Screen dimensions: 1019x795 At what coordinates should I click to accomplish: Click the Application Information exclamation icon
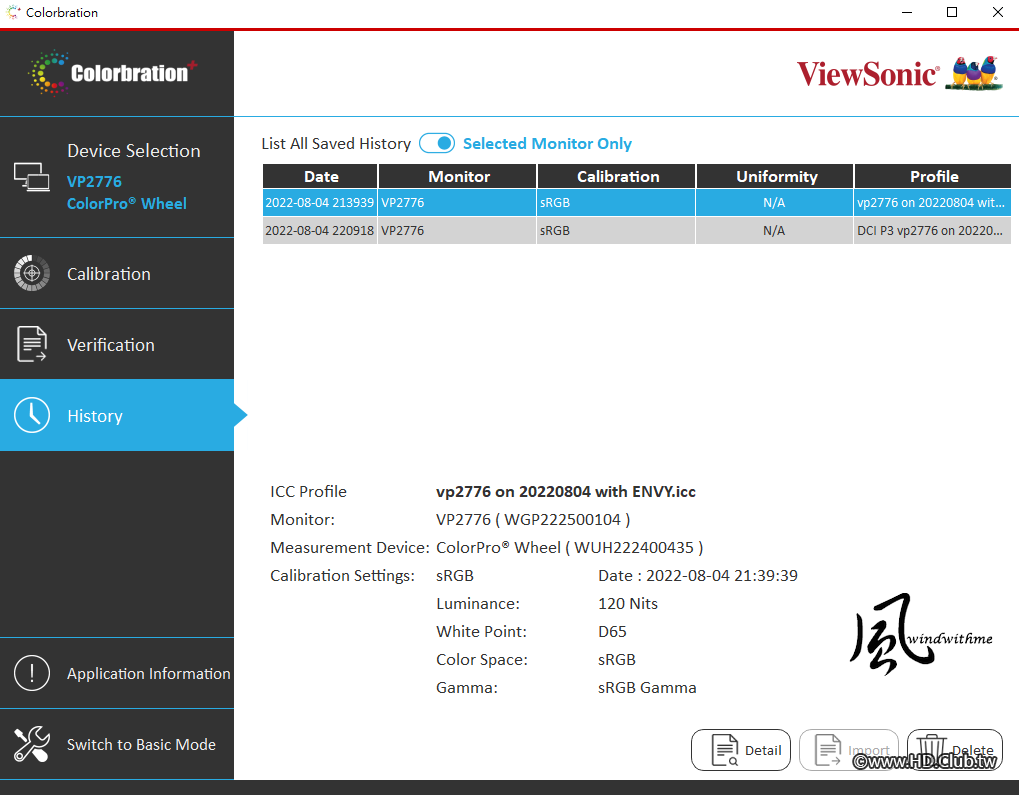click(x=31, y=673)
